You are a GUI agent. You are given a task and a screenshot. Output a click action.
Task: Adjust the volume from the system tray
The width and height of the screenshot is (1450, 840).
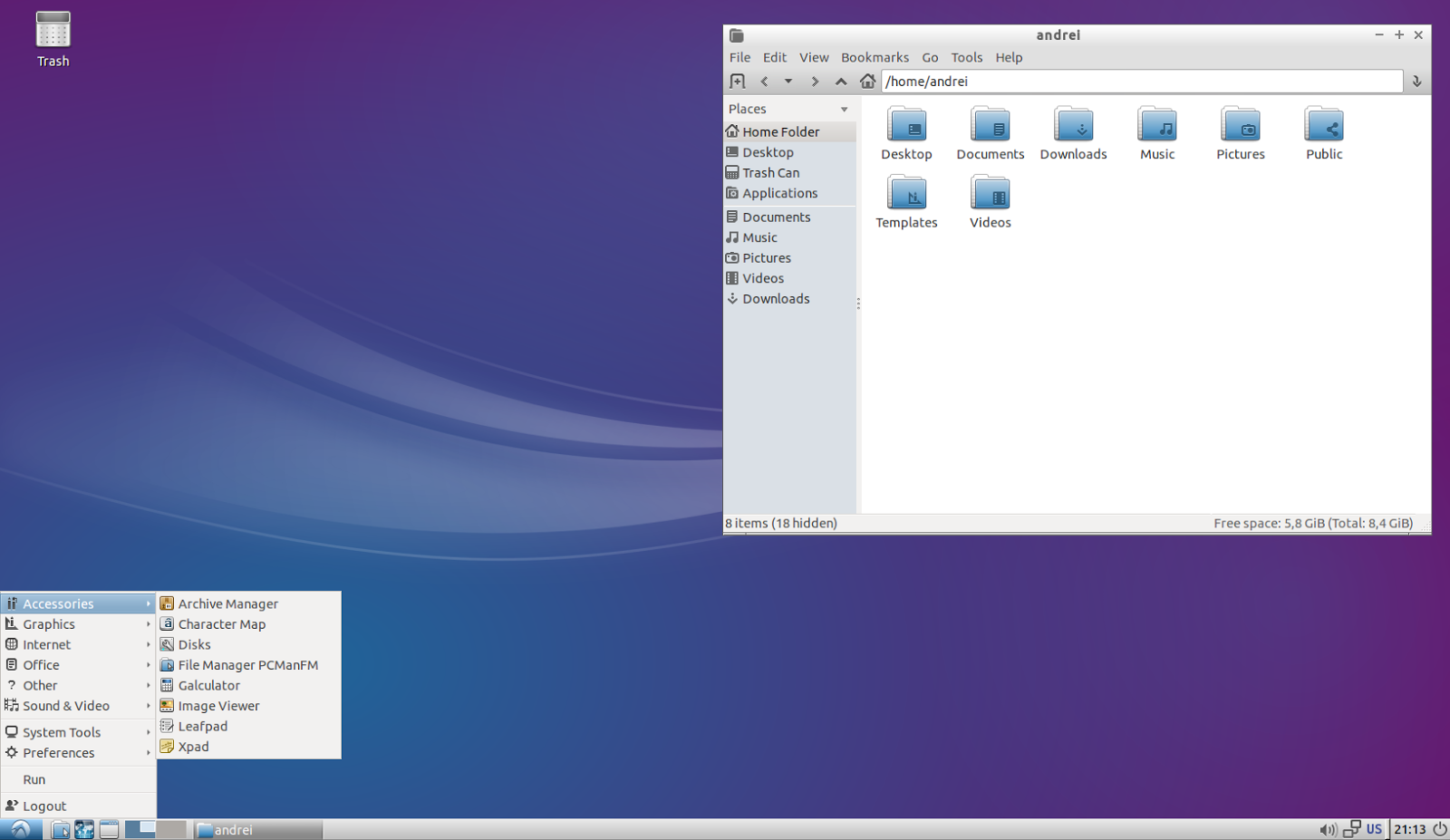(x=1328, y=828)
